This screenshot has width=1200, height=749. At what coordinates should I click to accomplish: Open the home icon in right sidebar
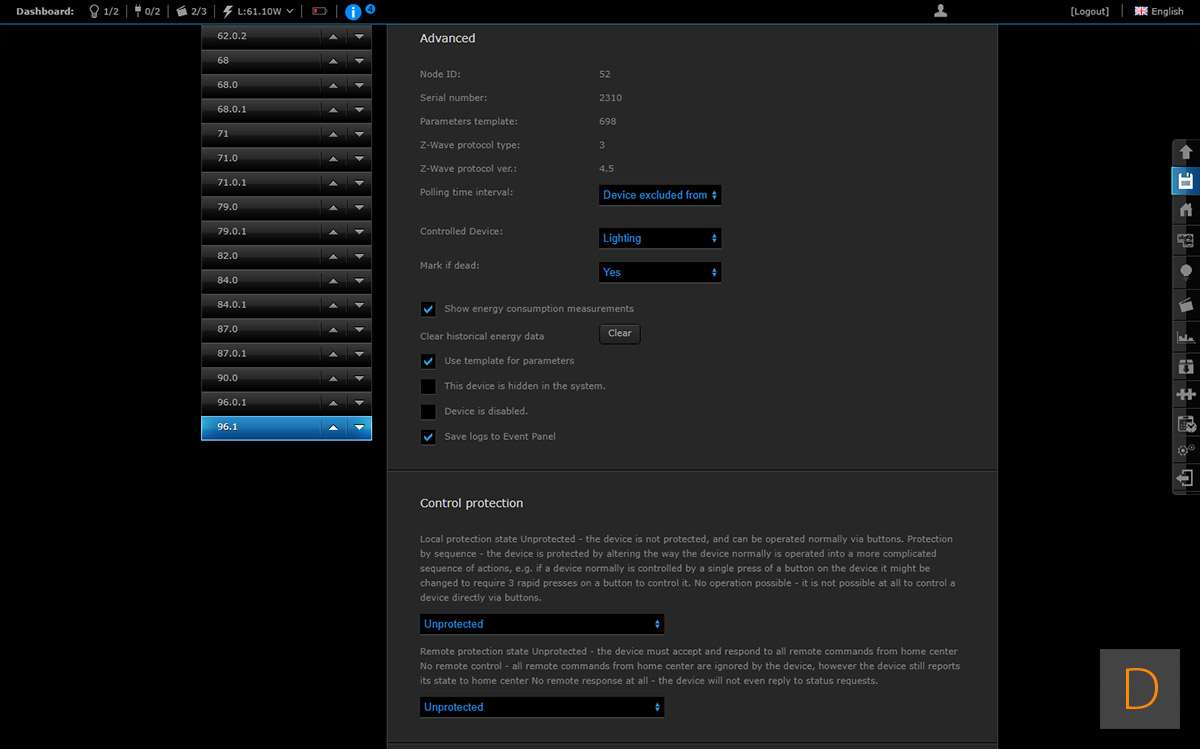tap(1186, 210)
